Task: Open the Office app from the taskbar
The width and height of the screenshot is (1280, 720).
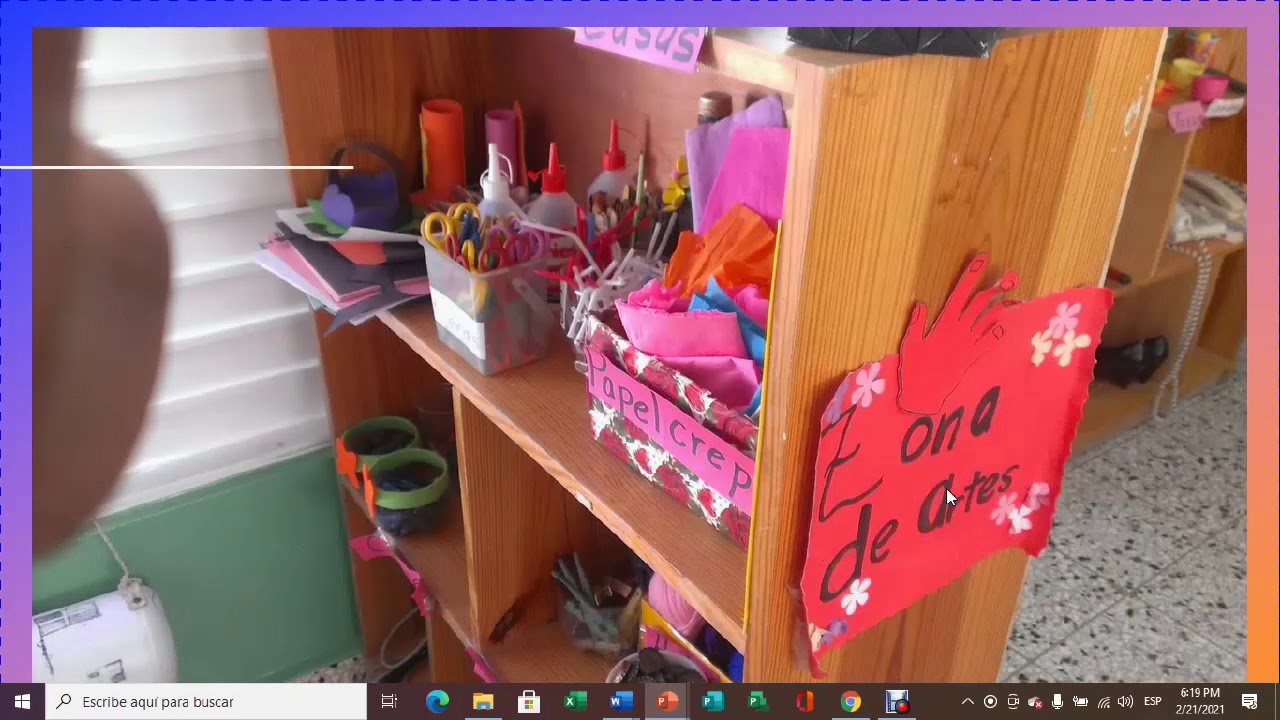Action: pos(804,702)
